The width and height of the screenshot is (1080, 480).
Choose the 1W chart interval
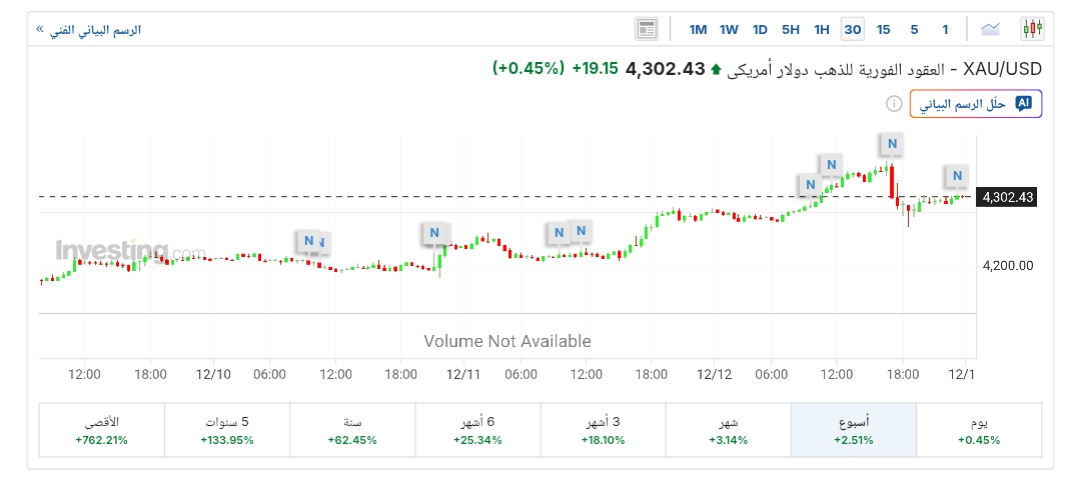point(729,29)
